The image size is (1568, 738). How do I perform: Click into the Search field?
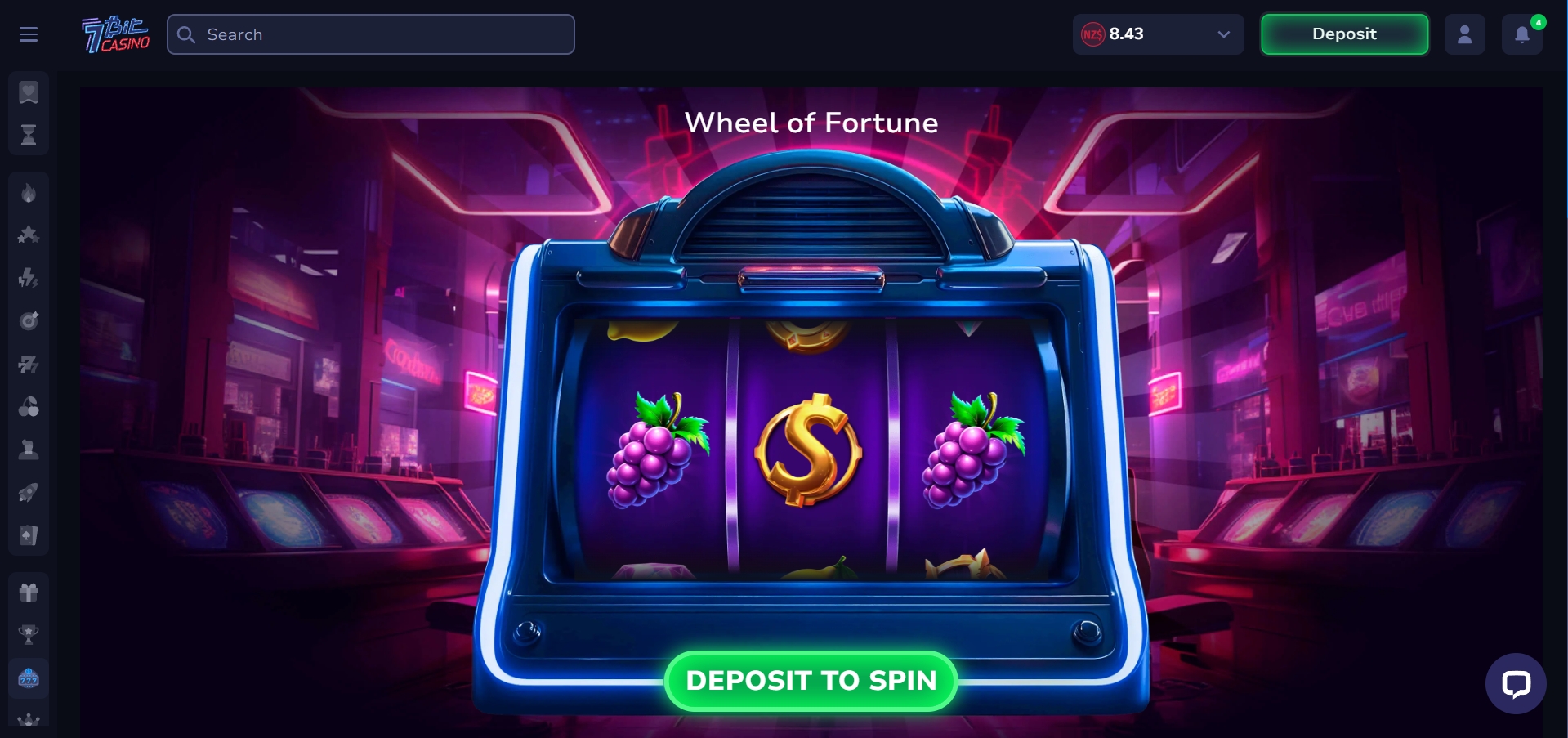tap(371, 34)
